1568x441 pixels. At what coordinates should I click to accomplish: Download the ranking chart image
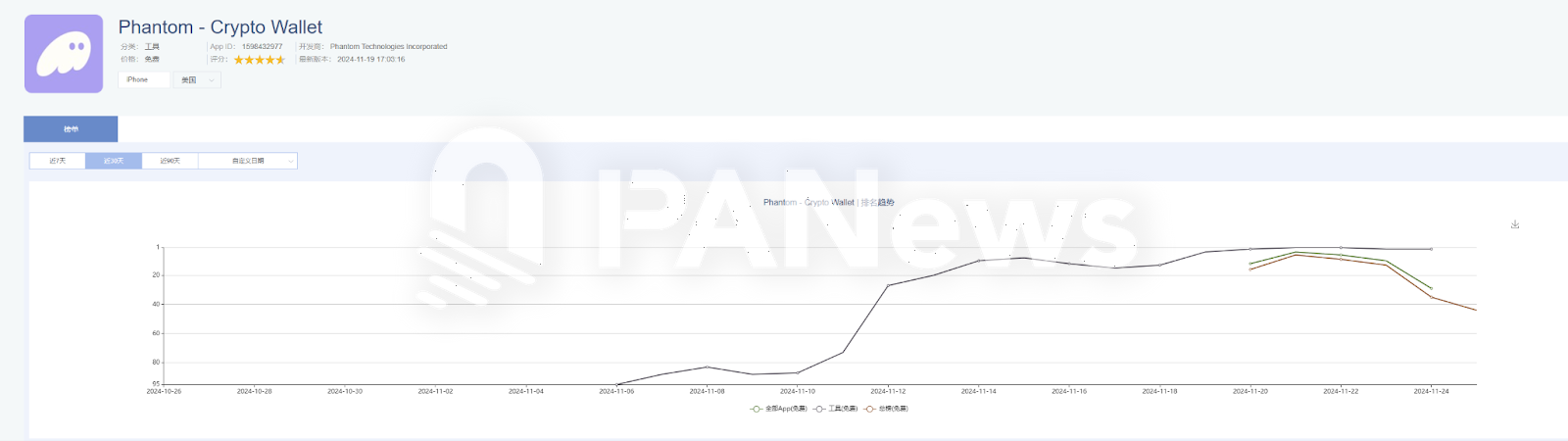[x=1515, y=224]
